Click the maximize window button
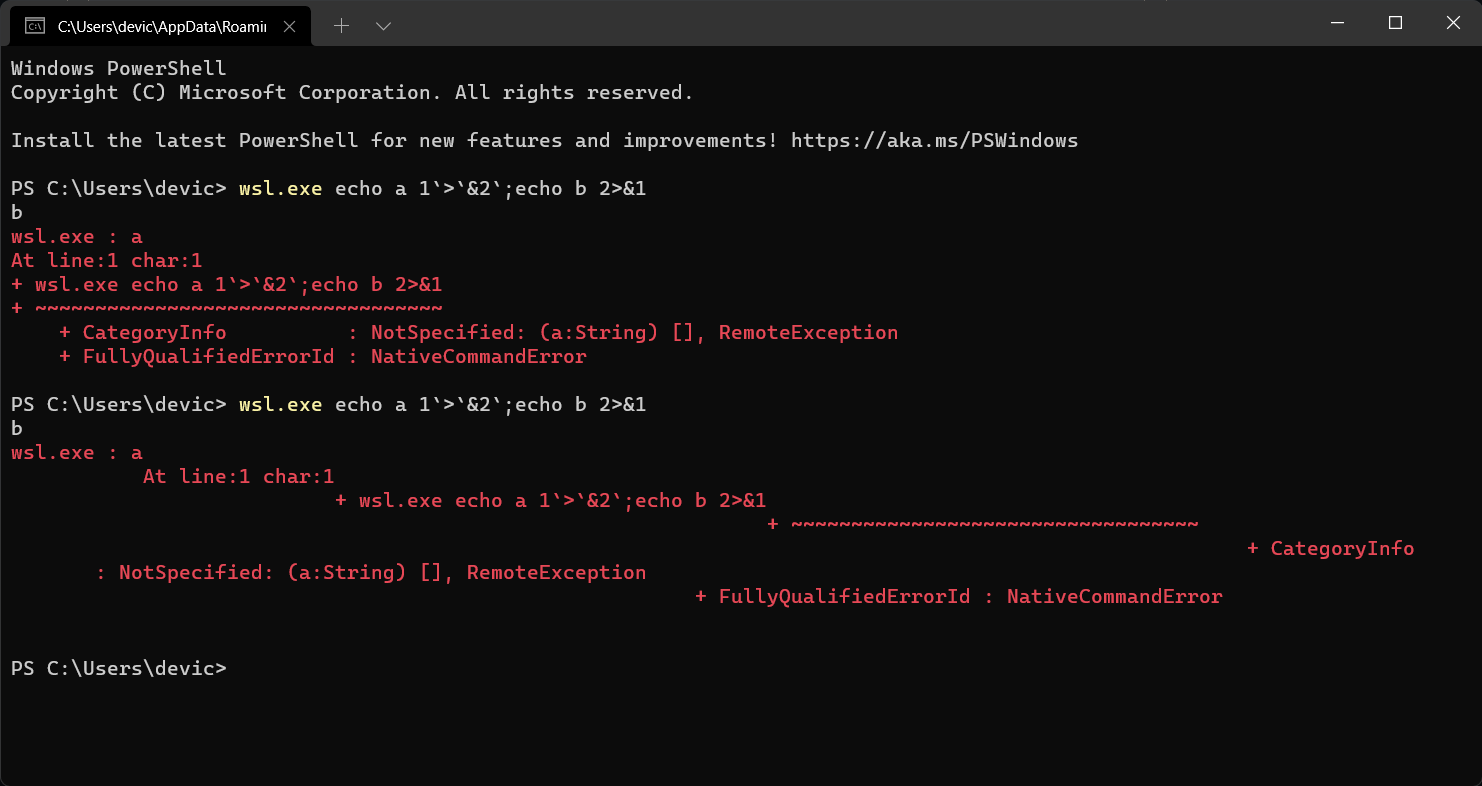 pyautogui.click(x=1395, y=22)
